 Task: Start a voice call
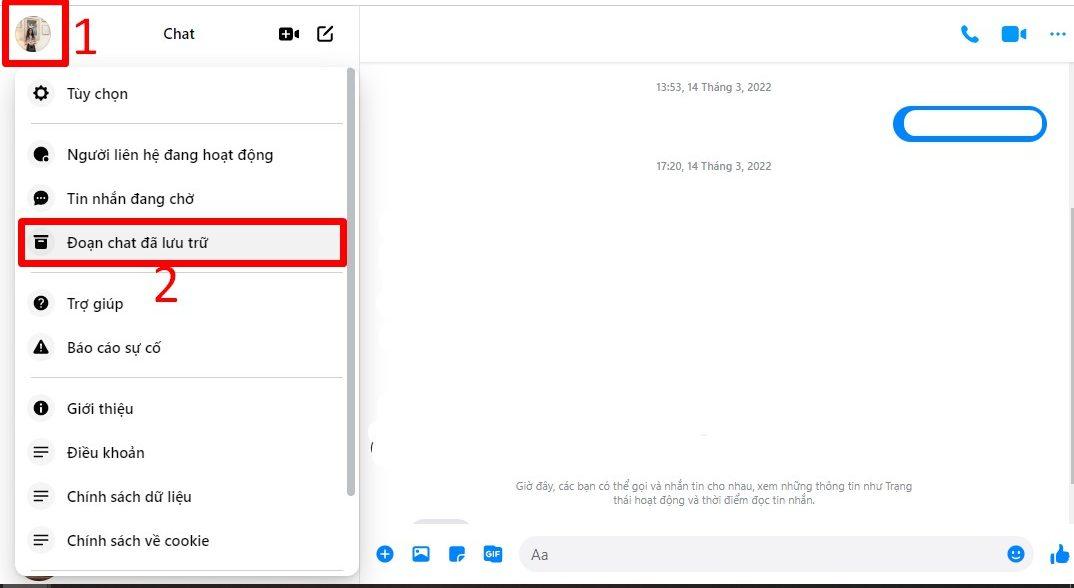click(968, 33)
